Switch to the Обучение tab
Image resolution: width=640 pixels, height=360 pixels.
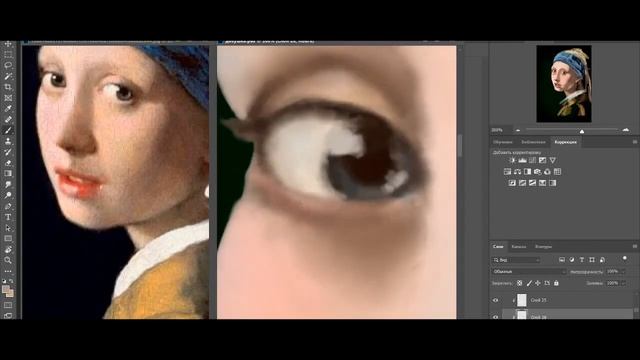502,142
